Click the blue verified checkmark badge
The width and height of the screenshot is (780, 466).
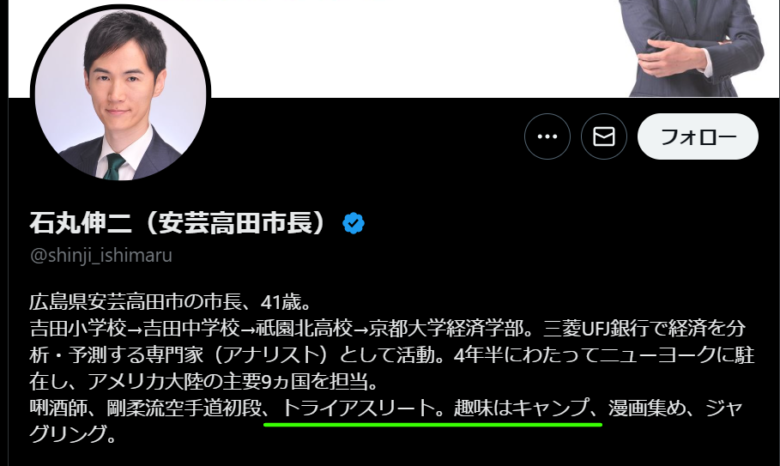click(354, 223)
